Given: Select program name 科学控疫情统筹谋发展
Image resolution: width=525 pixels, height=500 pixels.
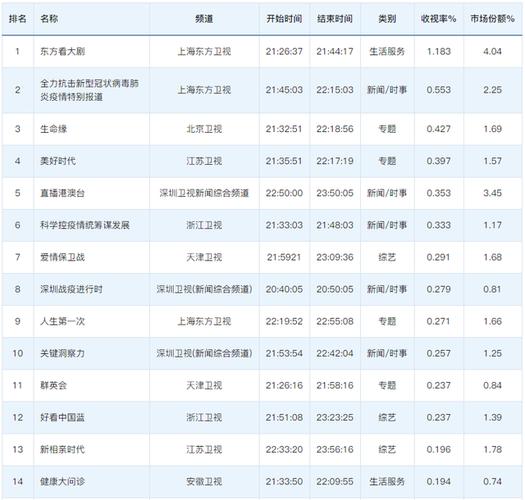Looking at the screenshot, I should point(85,225).
